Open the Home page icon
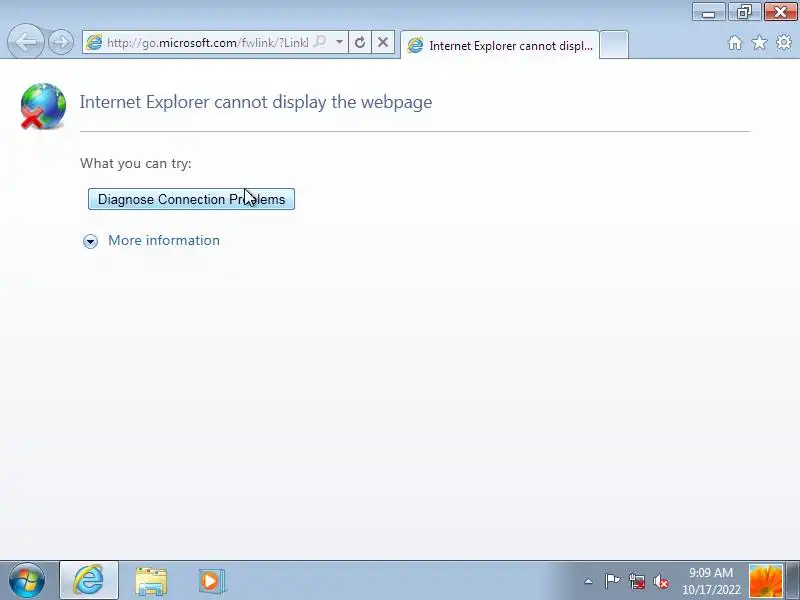Image resolution: width=800 pixels, height=600 pixels. (735, 43)
